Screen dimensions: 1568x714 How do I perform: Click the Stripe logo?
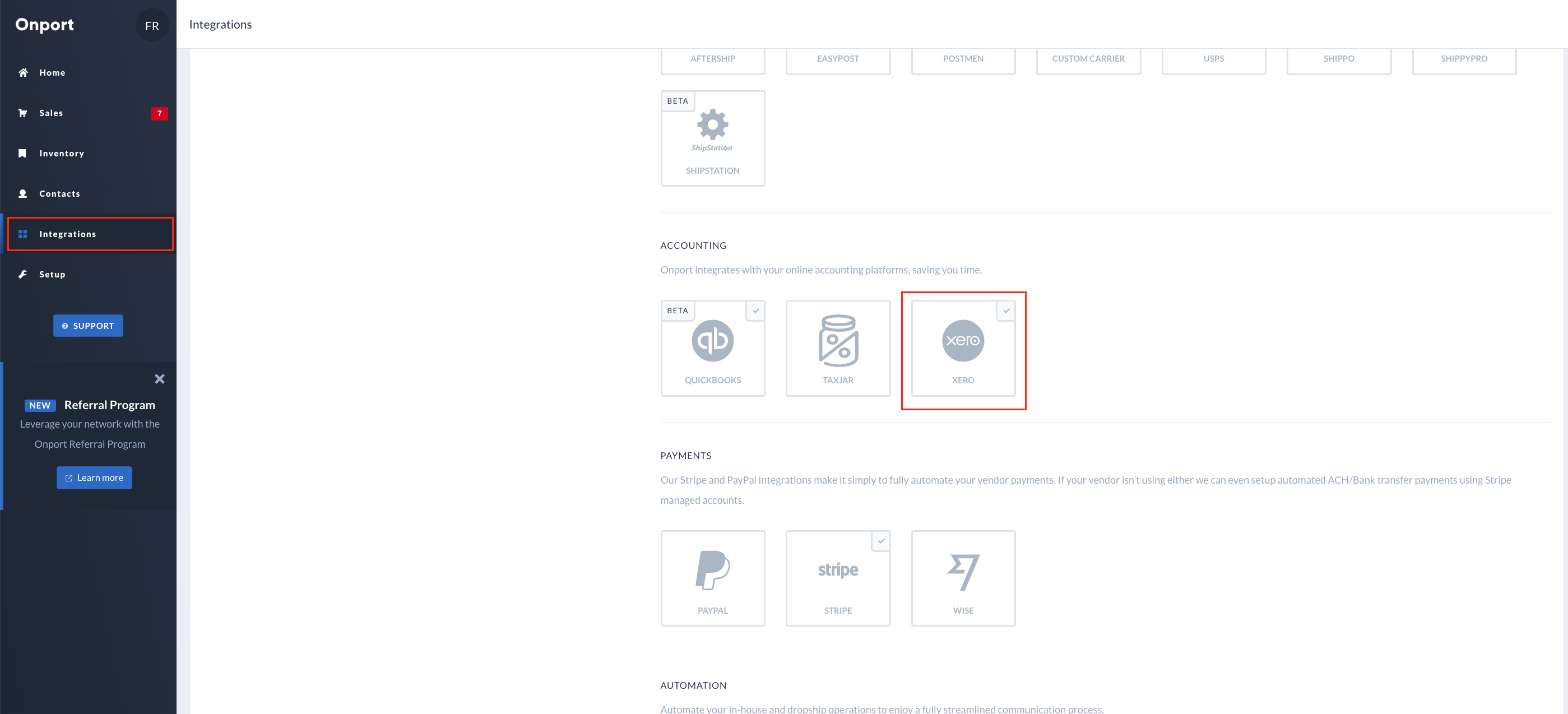pyautogui.click(x=838, y=570)
